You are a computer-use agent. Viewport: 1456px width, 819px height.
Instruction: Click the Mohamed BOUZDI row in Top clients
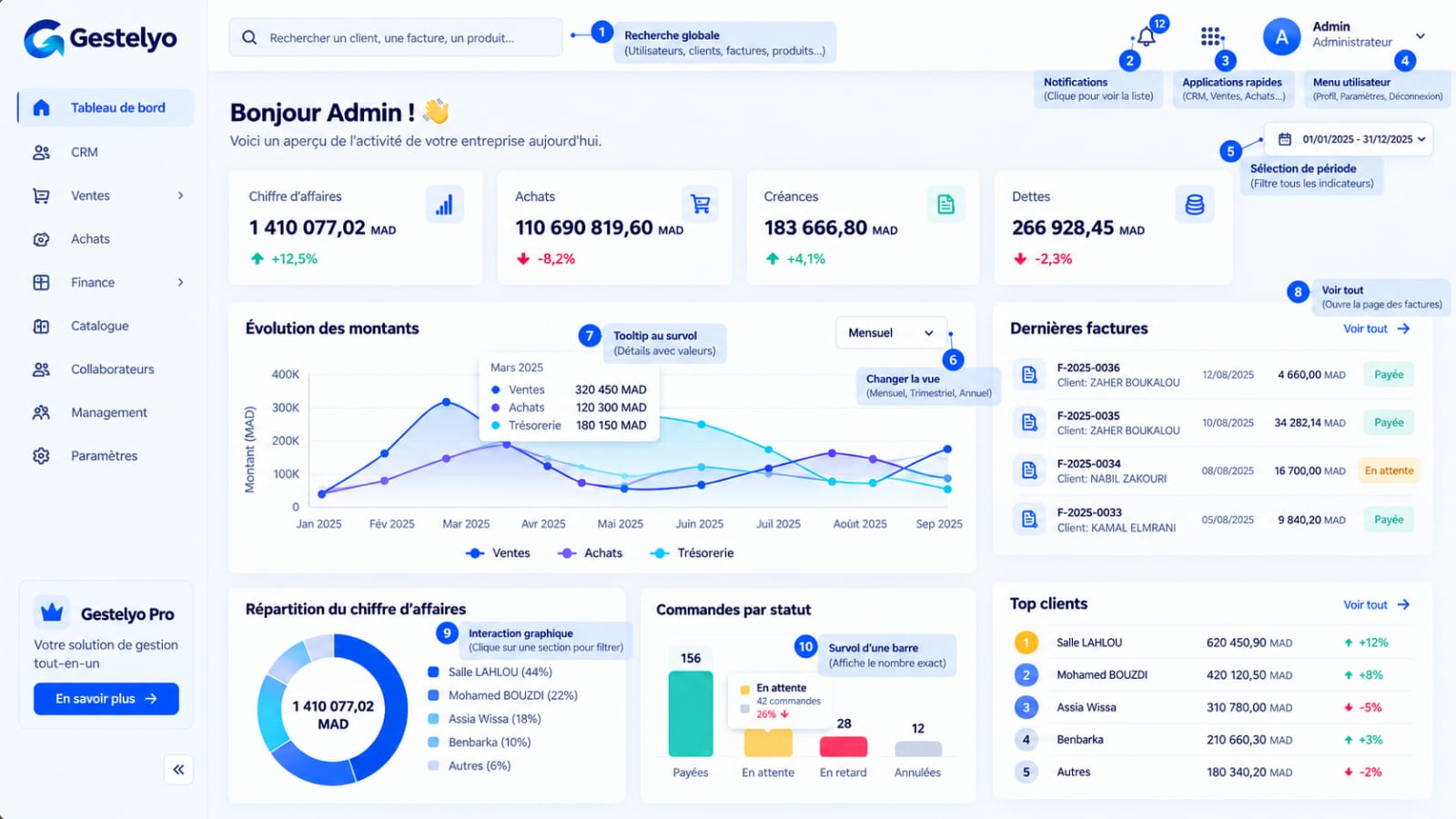click(x=1212, y=675)
